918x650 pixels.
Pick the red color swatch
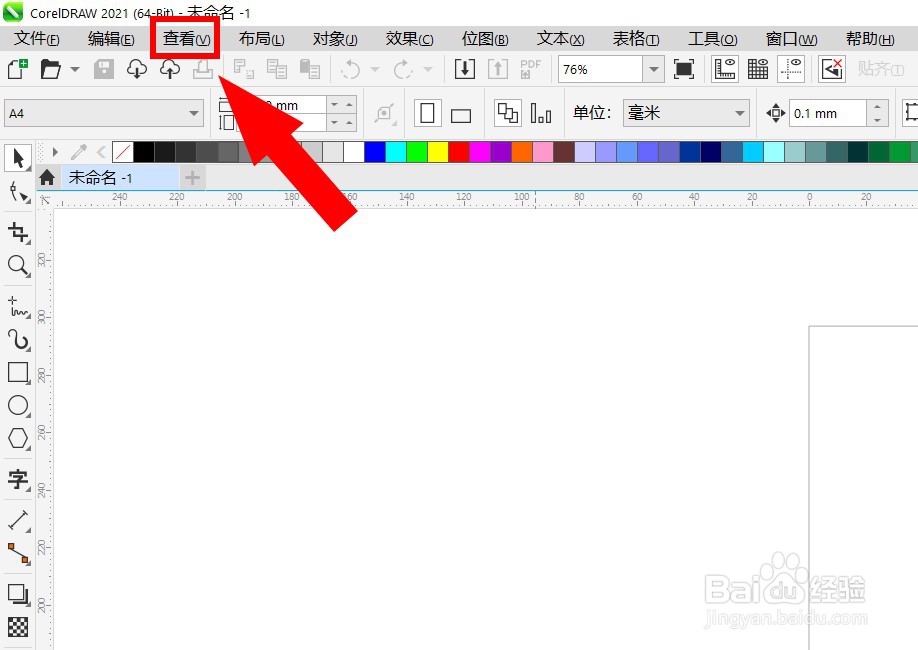tap(459, 152)
